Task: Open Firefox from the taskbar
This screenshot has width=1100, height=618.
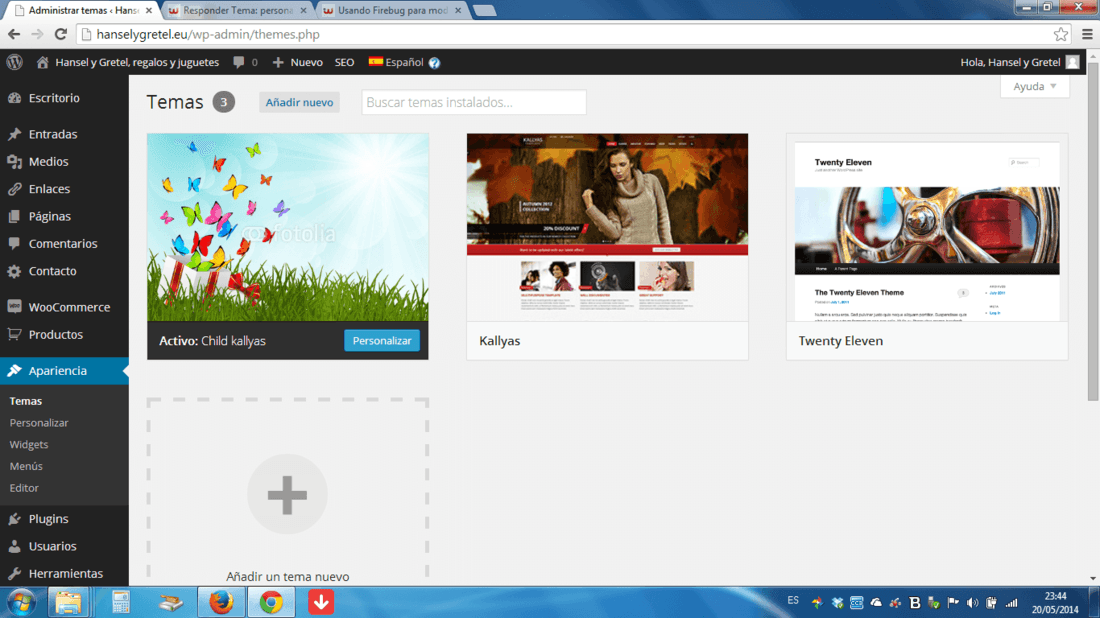Action: 221,602
